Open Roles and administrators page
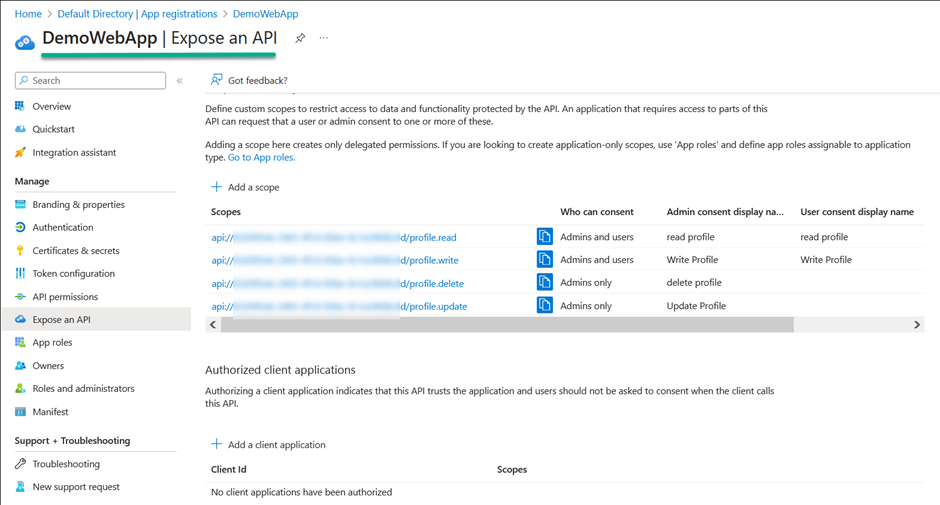 83,389
